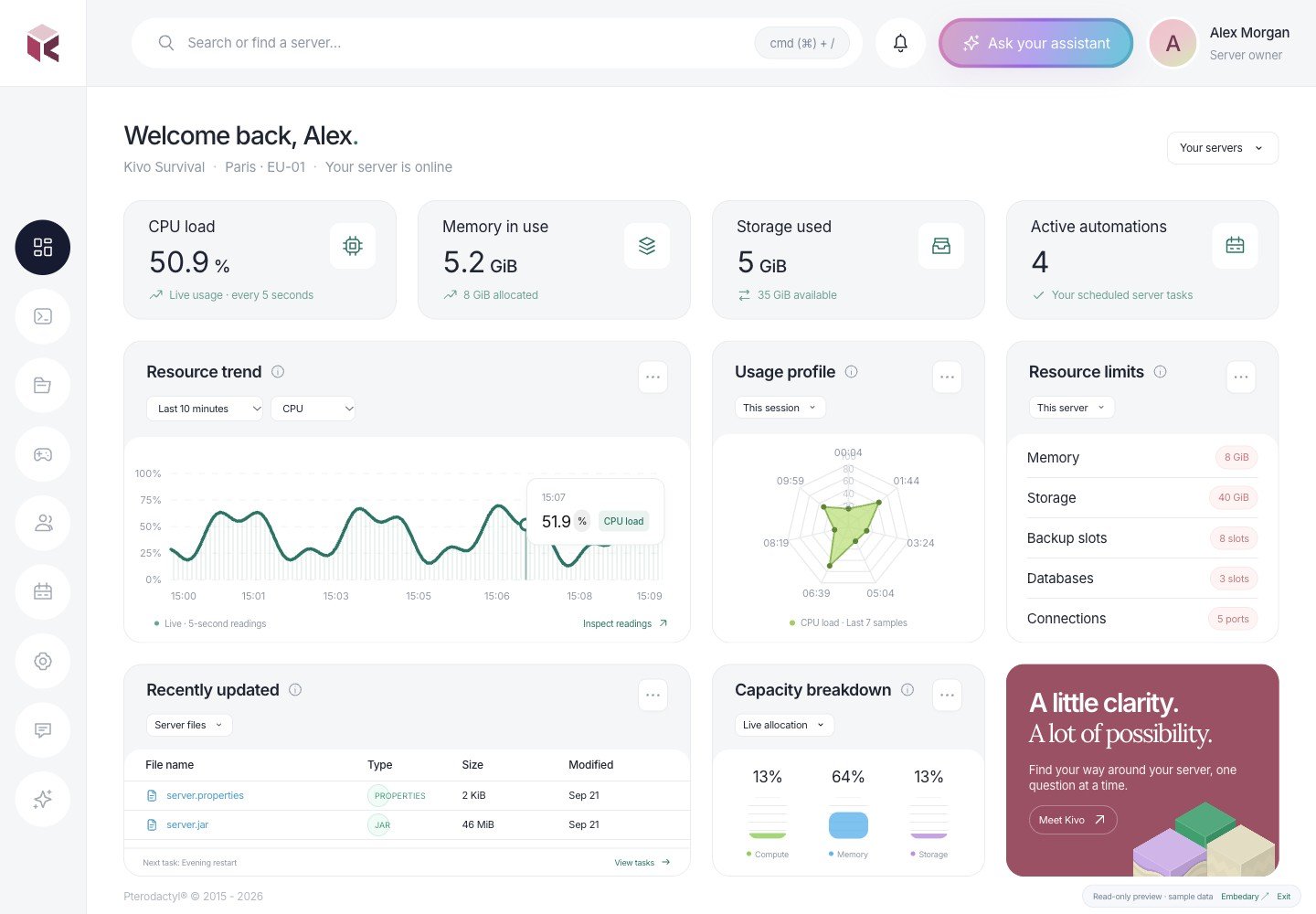The width and height of the screenshot is (1316, 914).
Task: Open the Recently updated more options menu
Action: [653, 695]
